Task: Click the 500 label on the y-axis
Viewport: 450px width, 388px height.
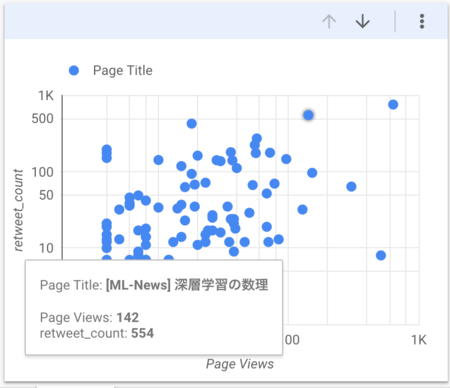Action: point(42,119)
